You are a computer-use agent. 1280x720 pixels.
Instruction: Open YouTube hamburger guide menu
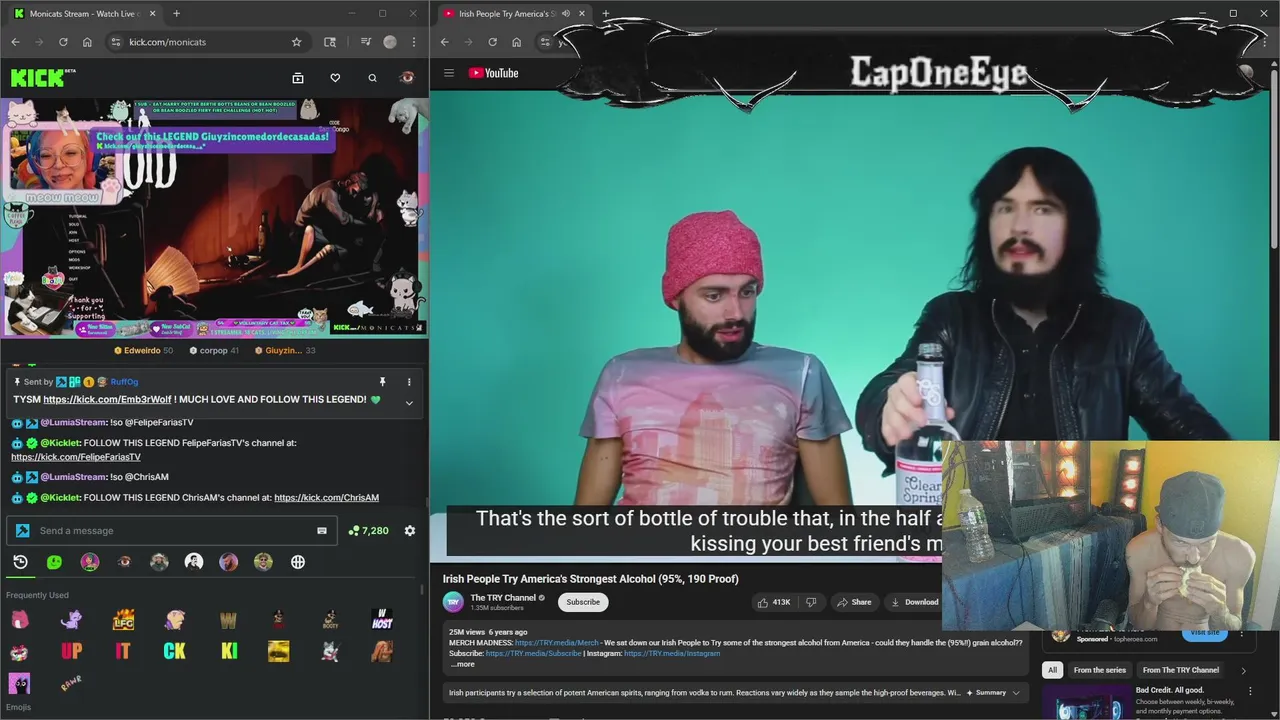pos(449,73)
